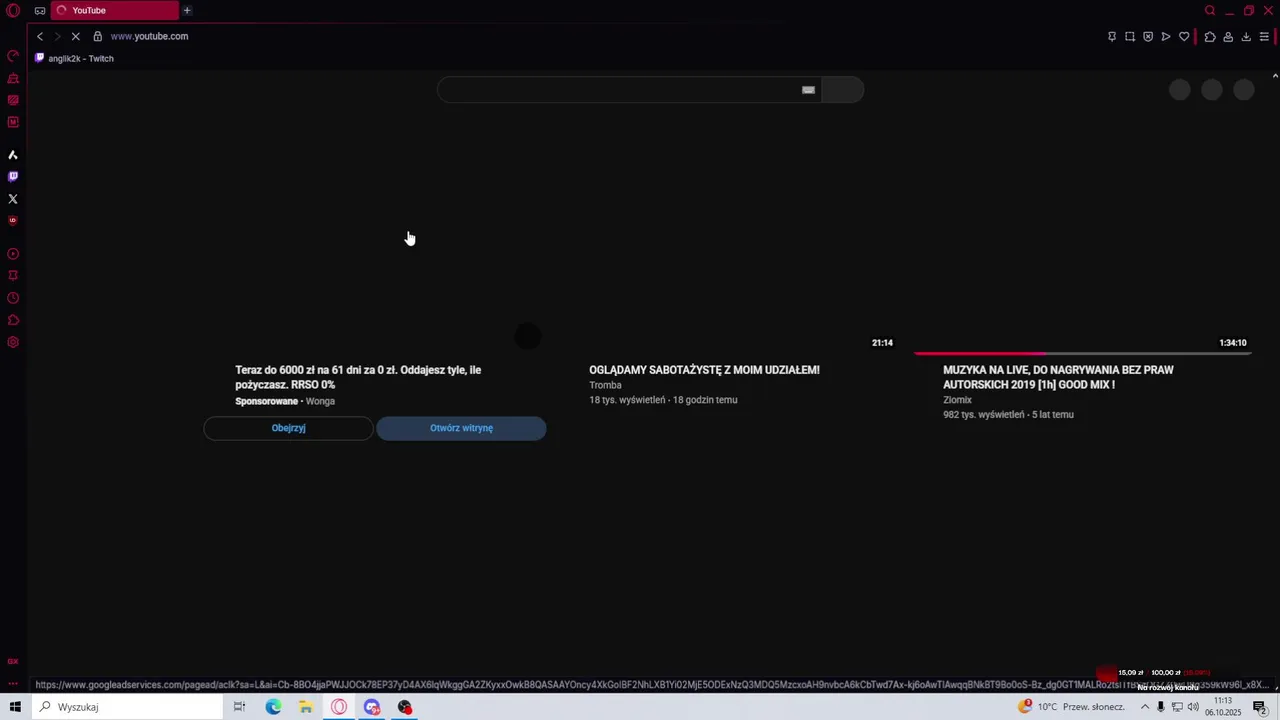The width and height of the screenshot is (1280, 720).
Task: Stop loading the page
Action: [75, 36]
